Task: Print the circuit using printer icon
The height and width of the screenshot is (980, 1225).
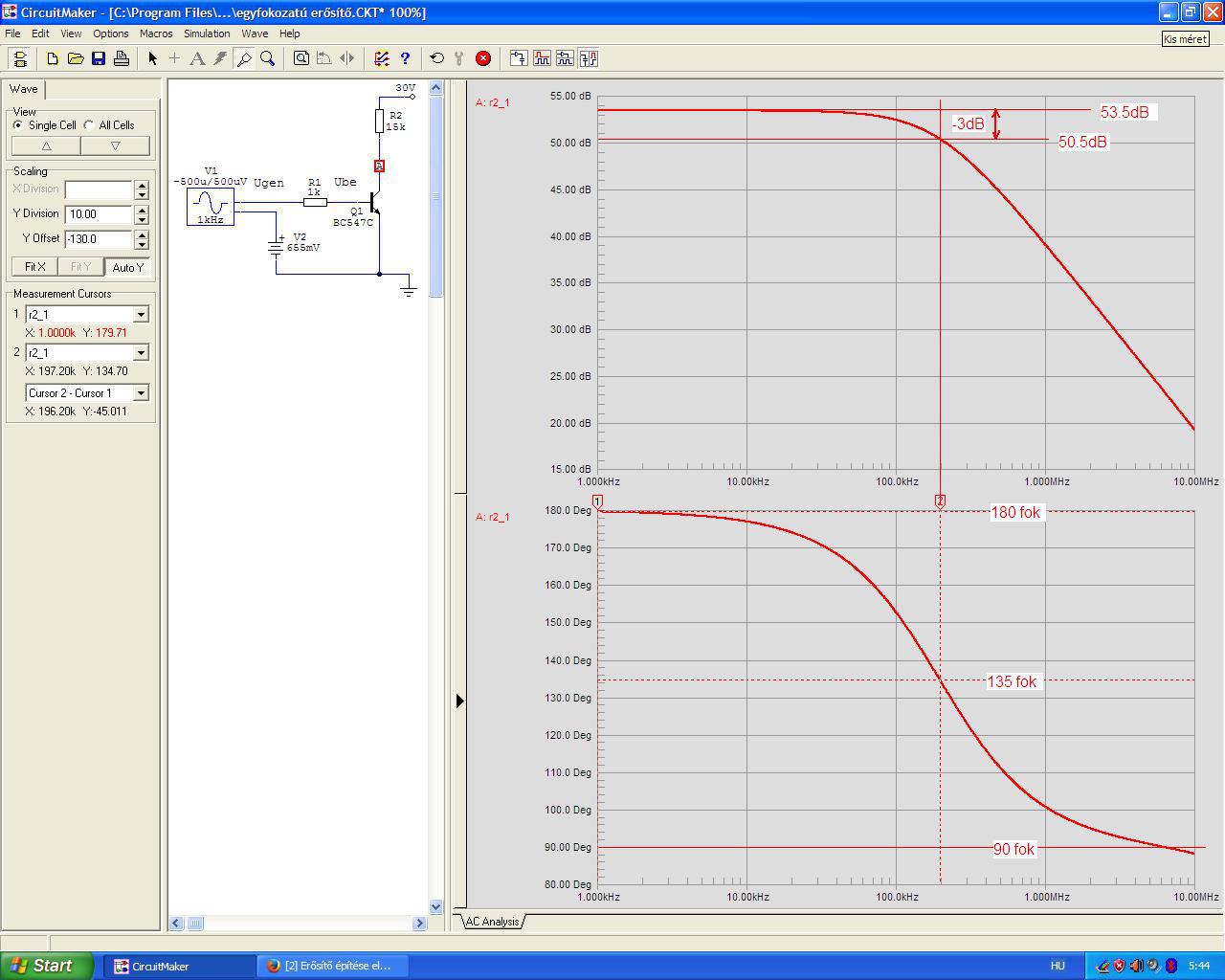Action: (x=122, y=58)
